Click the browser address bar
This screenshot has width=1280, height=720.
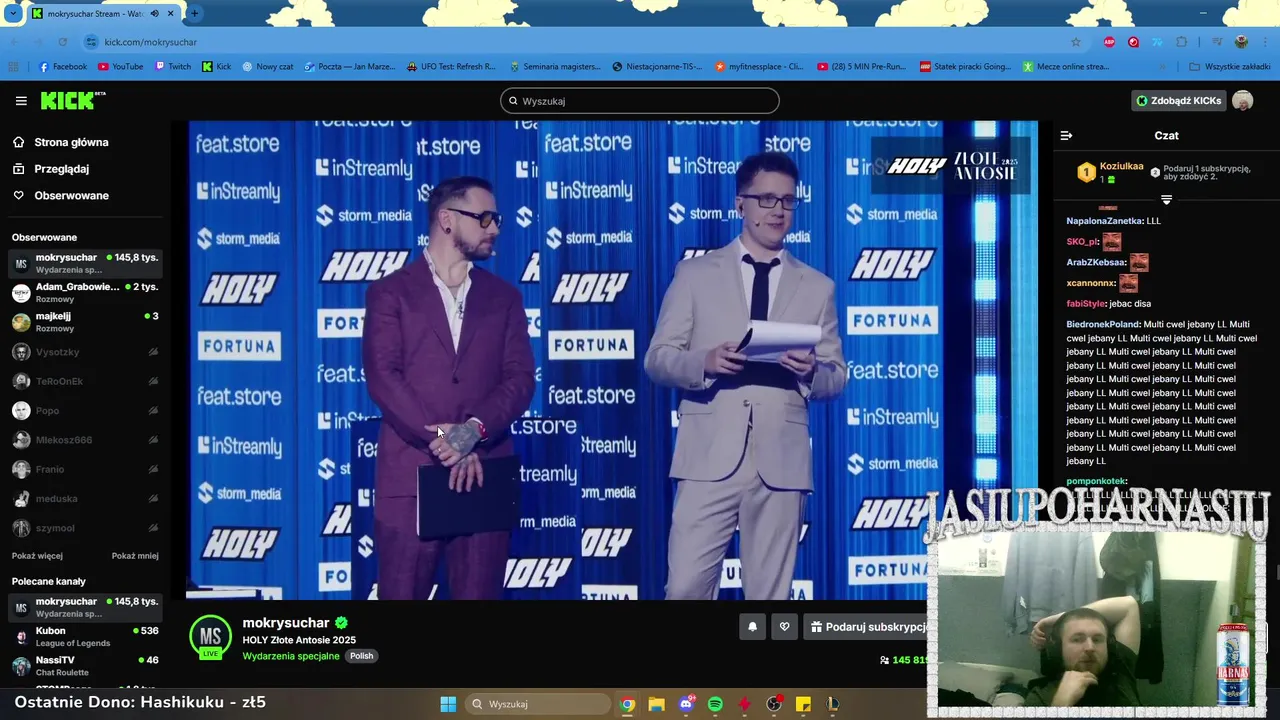[x=580, y=42]
